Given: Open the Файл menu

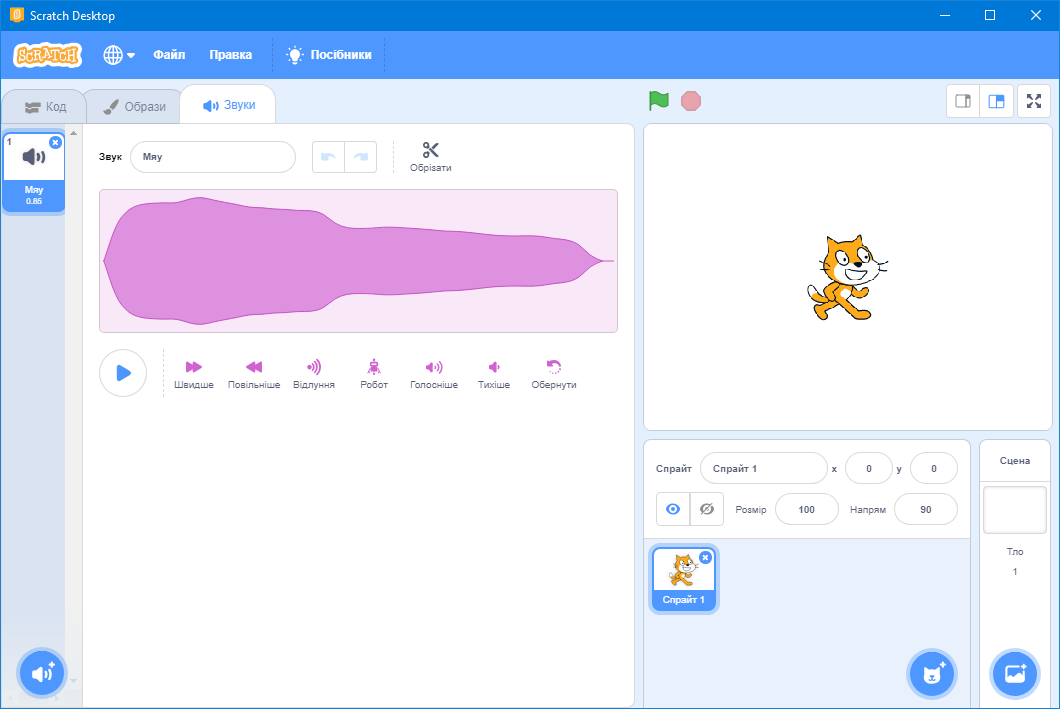Looking at the screenshot, I should [169, 55].
